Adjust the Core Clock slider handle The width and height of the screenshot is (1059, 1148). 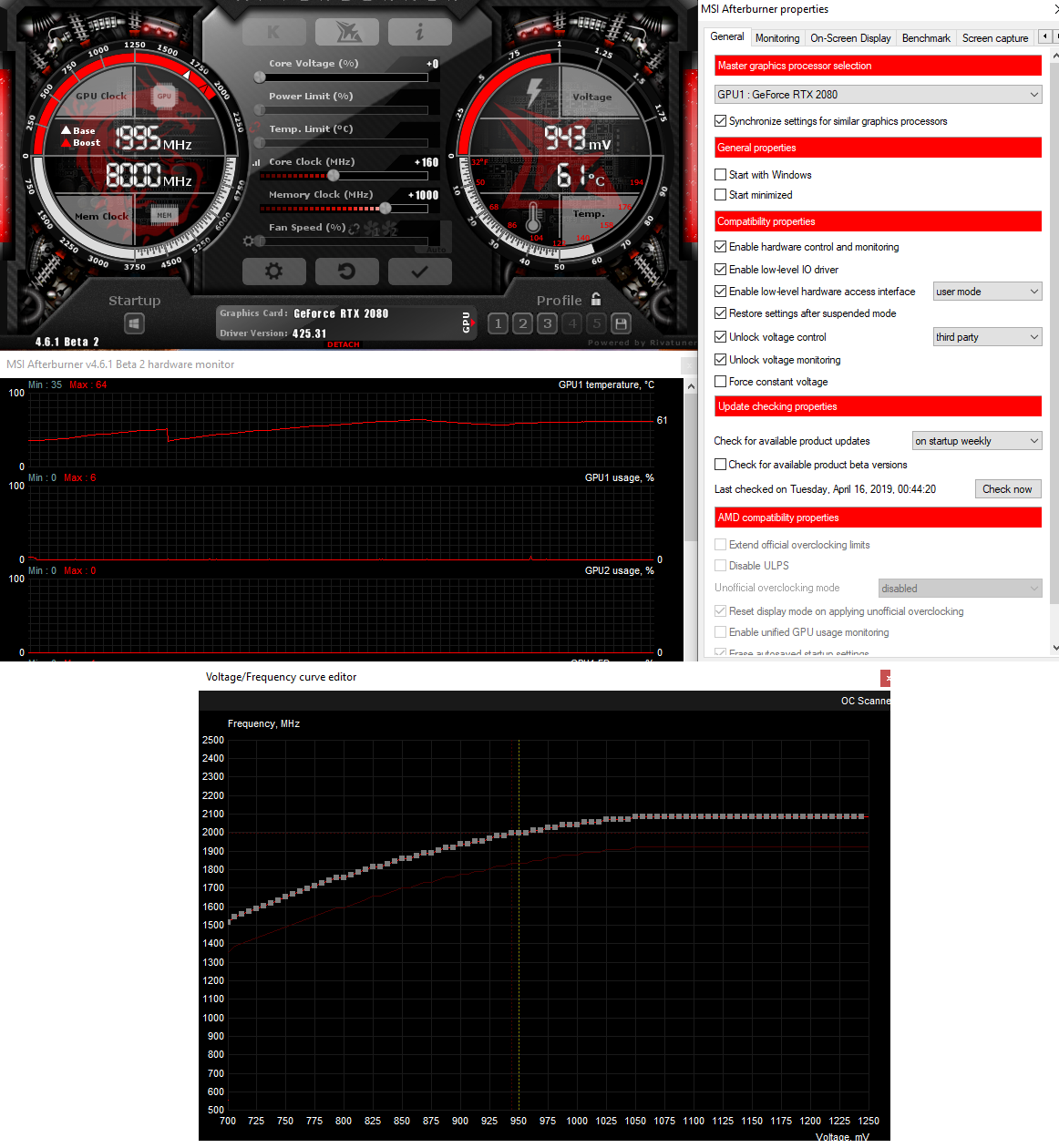(334, 176)
